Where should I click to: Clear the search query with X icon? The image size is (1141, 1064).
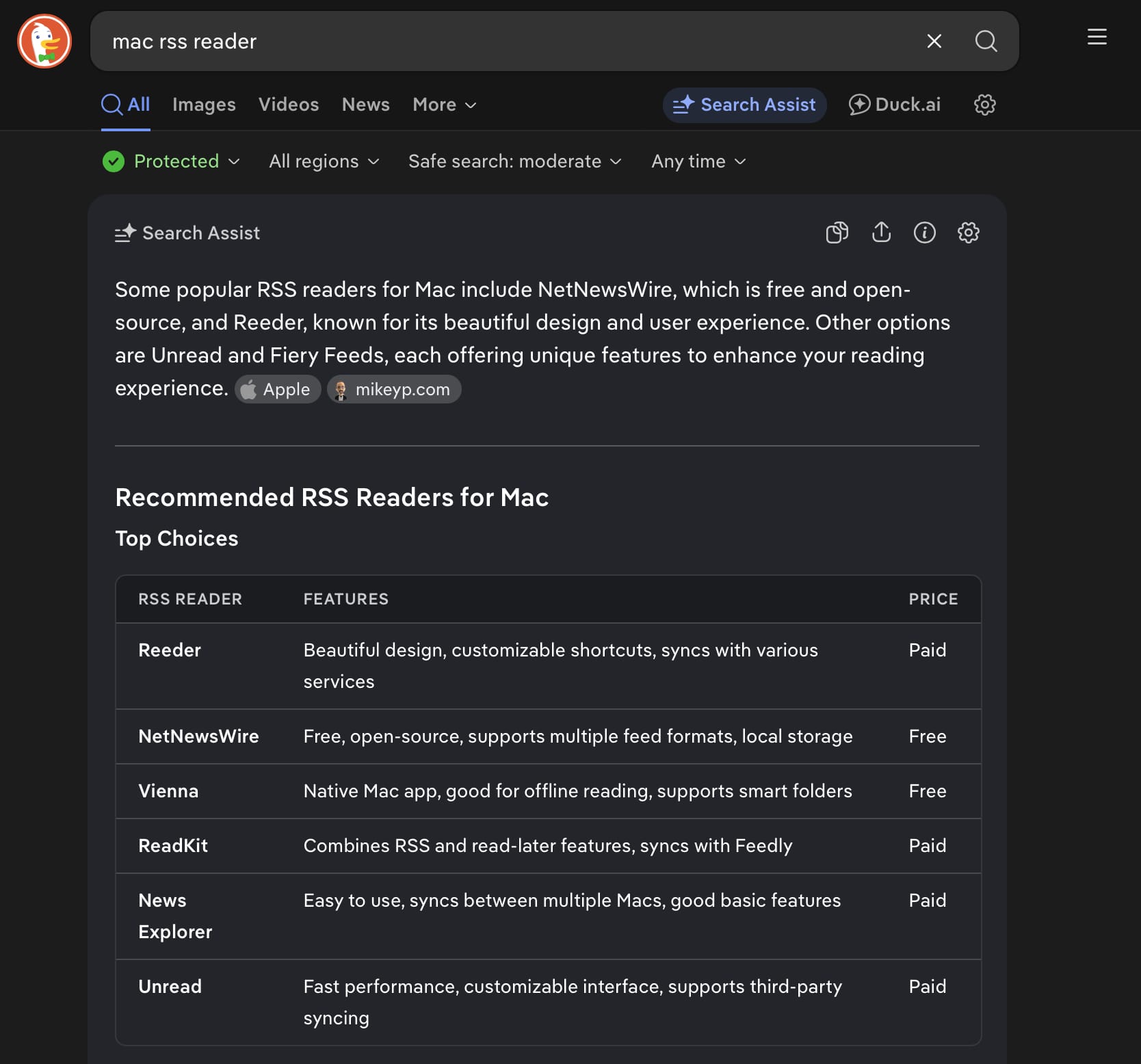(x=934, y=41)
